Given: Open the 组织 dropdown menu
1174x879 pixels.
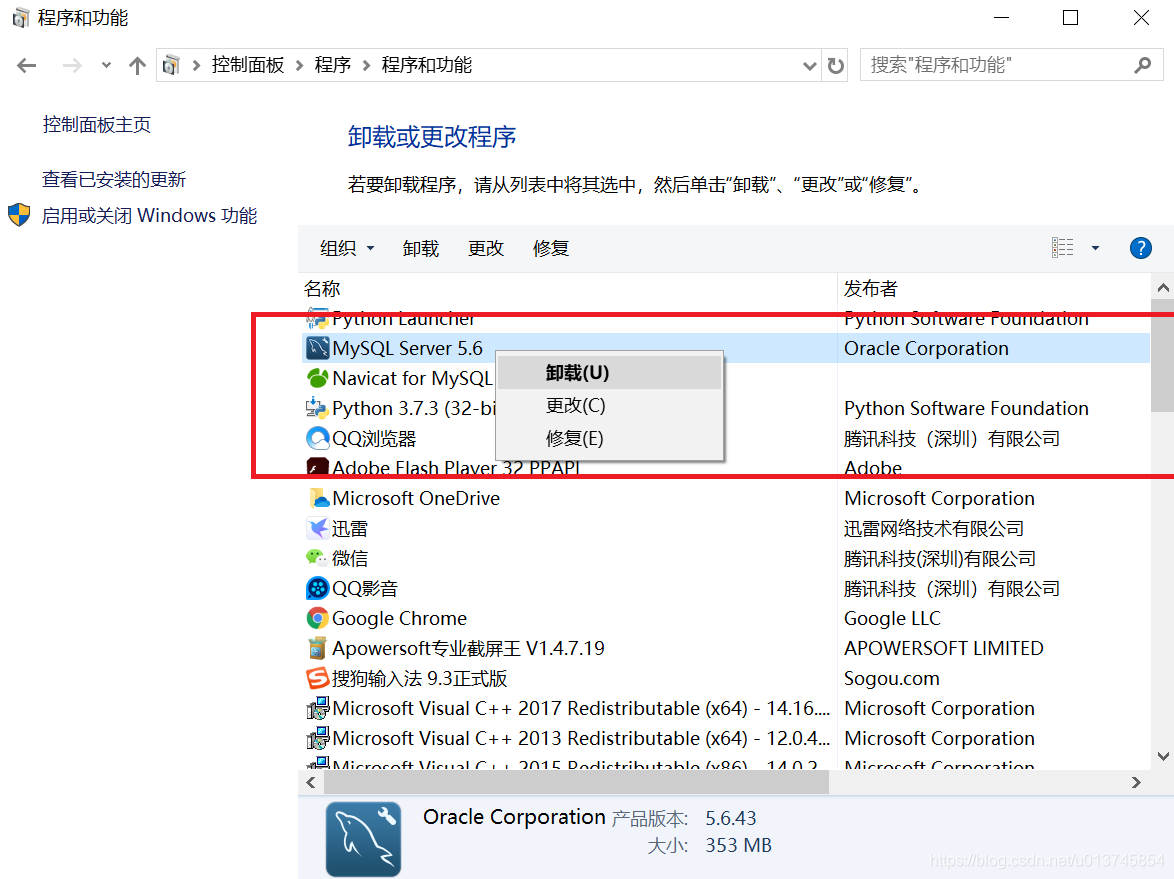Looking at the screenshot, I should (x=347, y=248).
